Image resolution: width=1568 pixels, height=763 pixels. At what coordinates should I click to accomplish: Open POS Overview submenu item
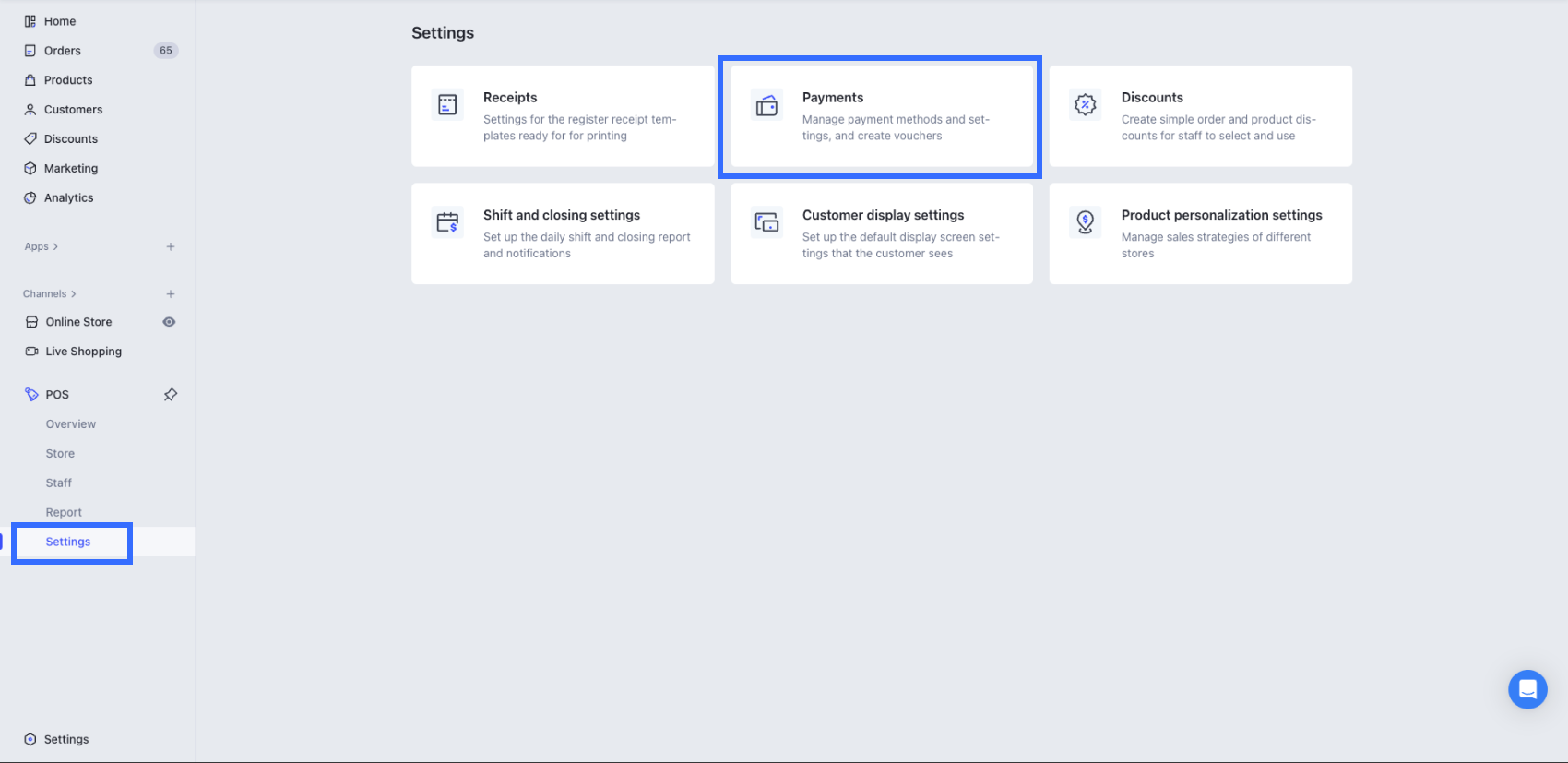[71, 424]
